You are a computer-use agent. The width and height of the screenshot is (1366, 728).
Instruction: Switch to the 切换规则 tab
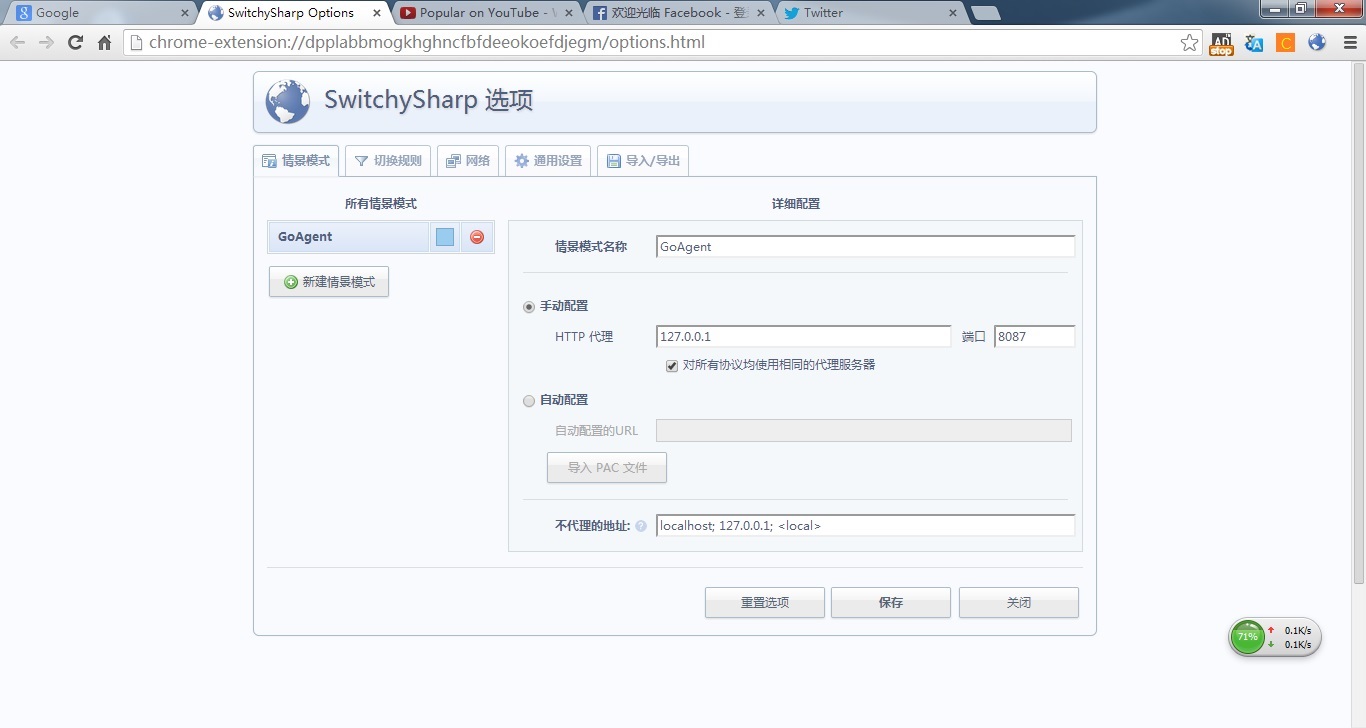click(388, 161)
